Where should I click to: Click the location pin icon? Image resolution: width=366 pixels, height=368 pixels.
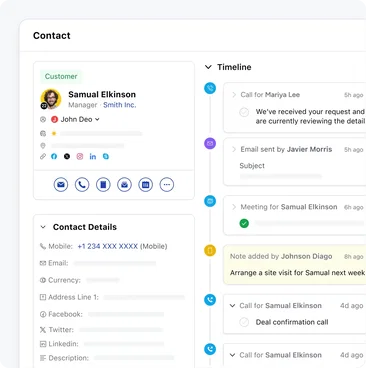(x=43, y=146)
